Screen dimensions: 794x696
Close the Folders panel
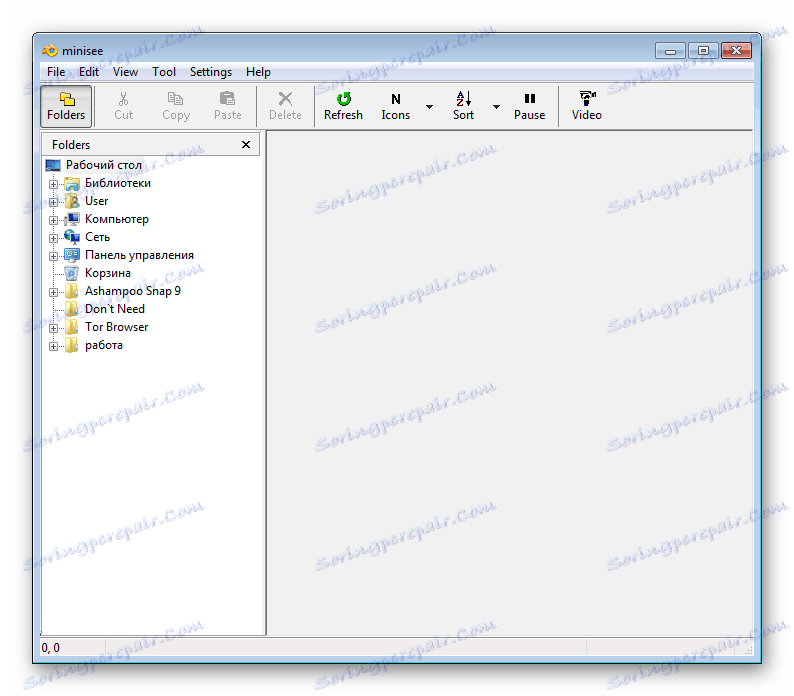(246, 144)
